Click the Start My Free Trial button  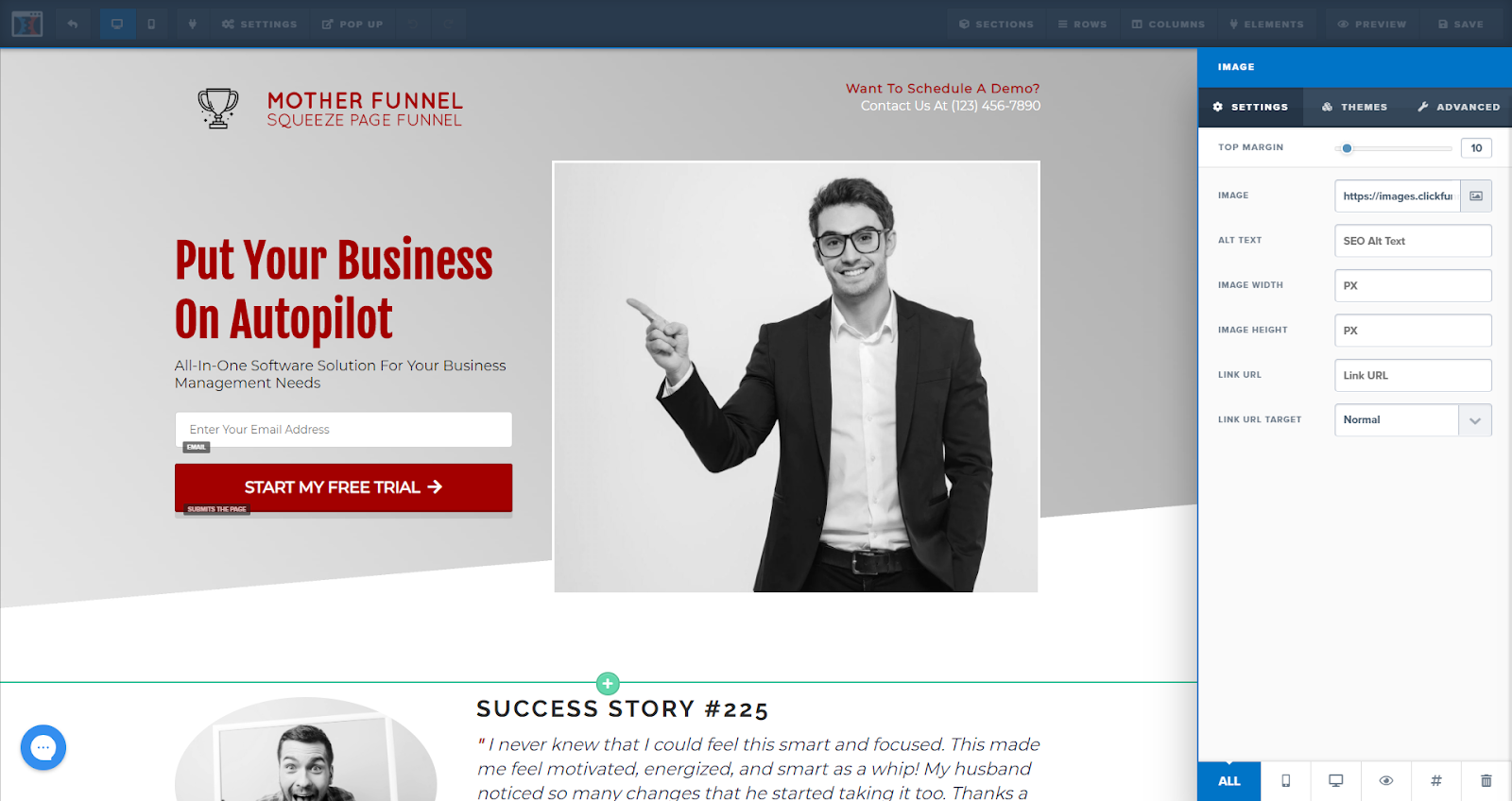pyautogui.click(x=344, y=487)
